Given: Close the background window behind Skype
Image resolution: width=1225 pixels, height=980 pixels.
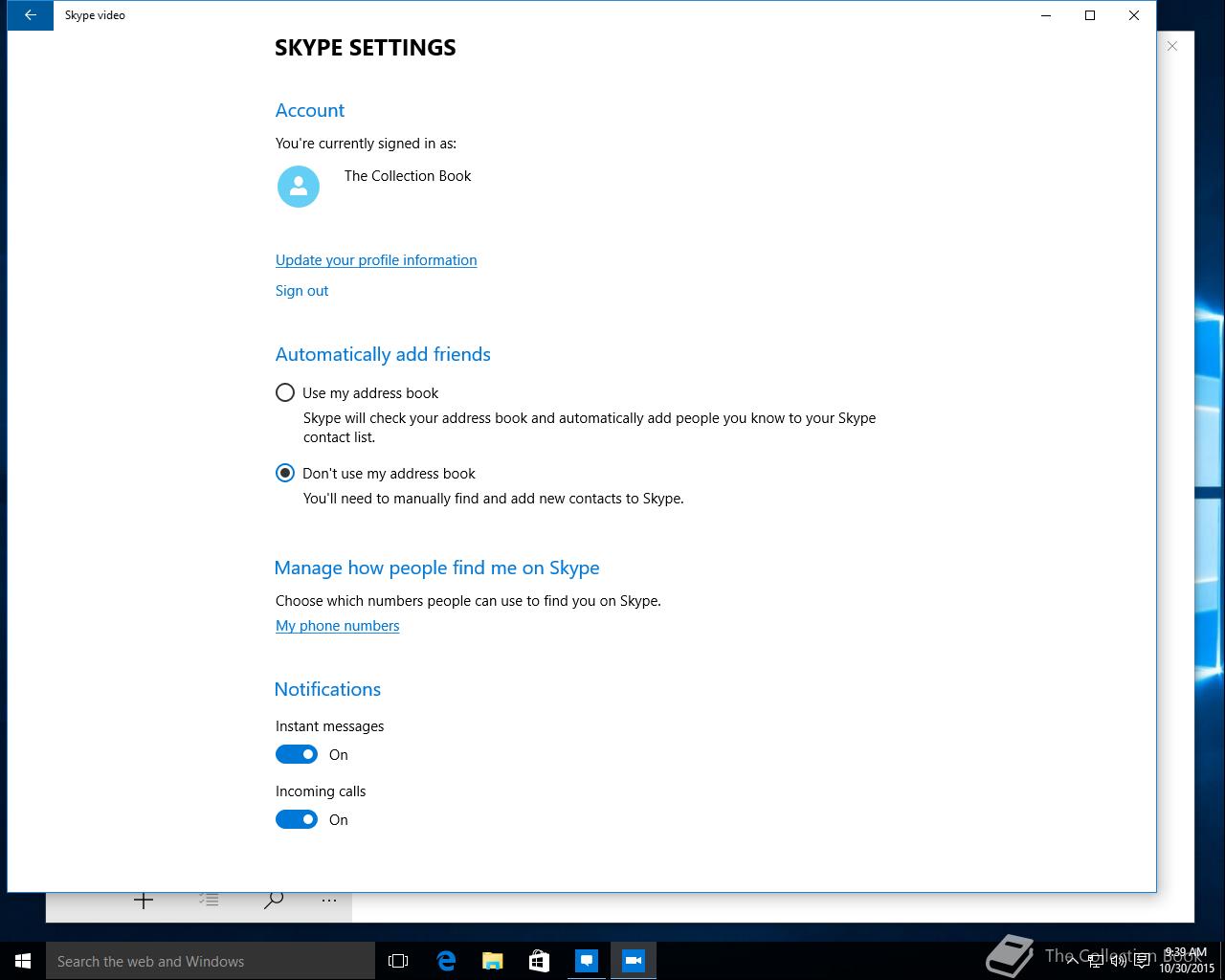Looking at the screenshot, I should (1172, 46).
